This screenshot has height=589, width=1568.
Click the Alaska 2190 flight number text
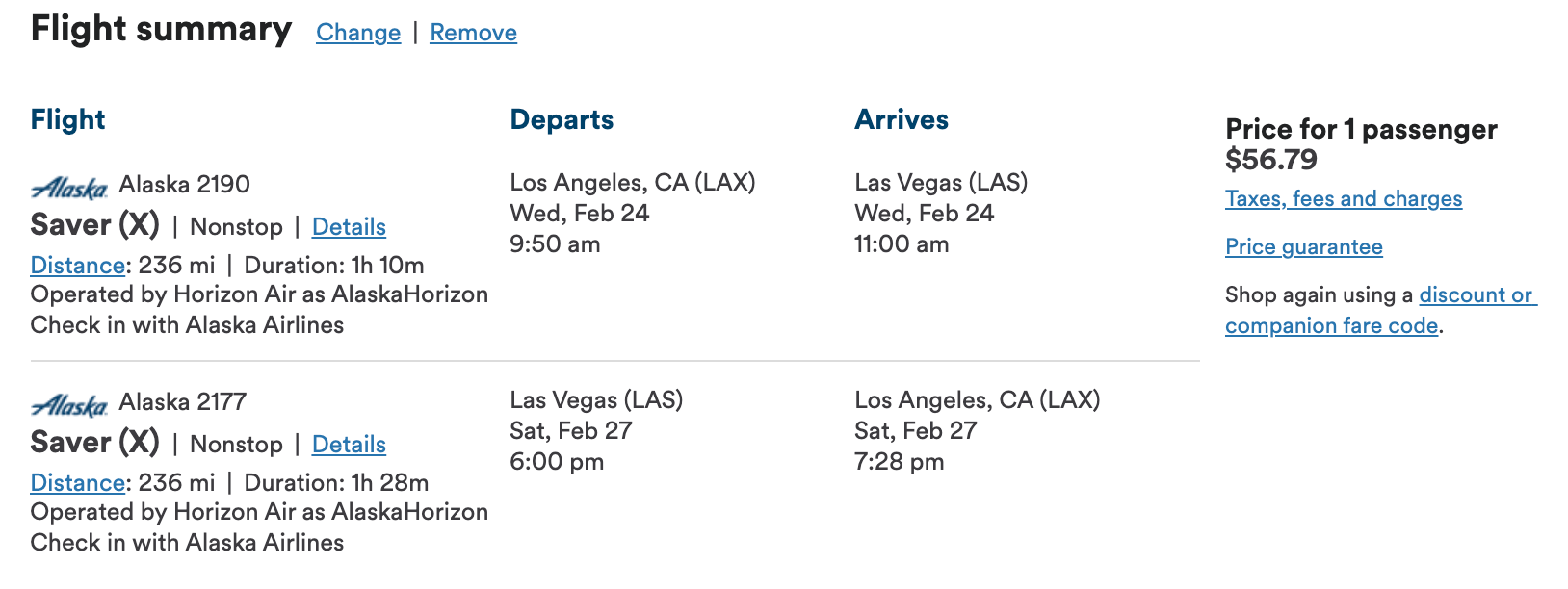pyautogui.click(x=185, y=184)
